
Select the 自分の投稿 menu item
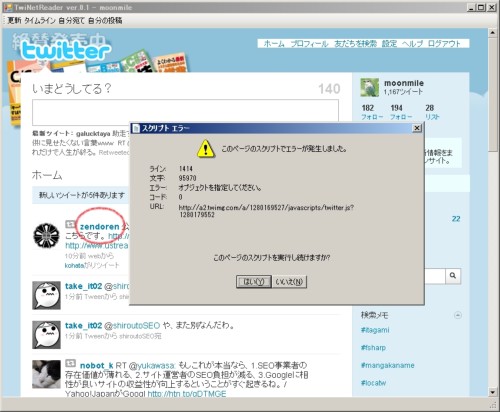105,21
